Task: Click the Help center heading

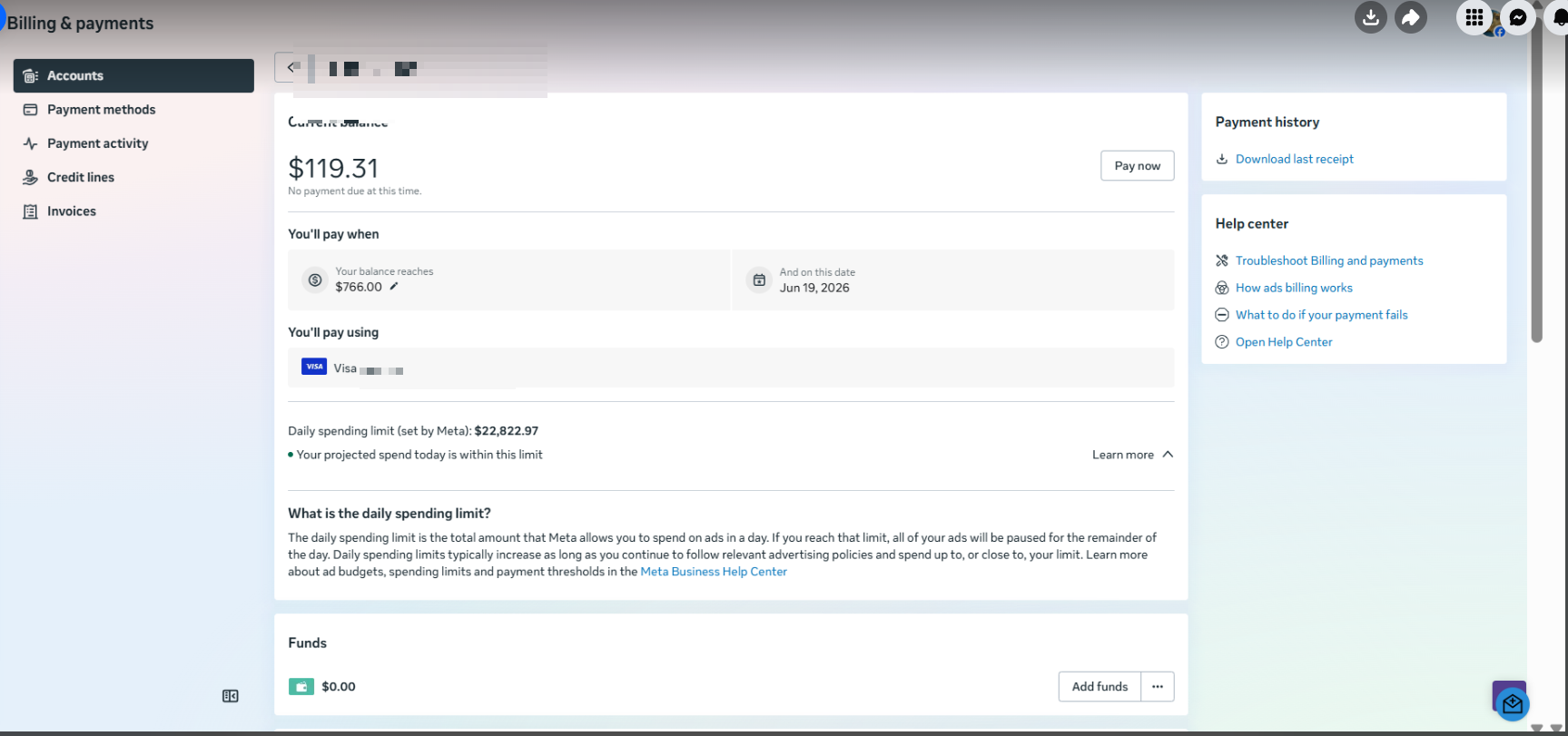Action: click(1252, 224)
